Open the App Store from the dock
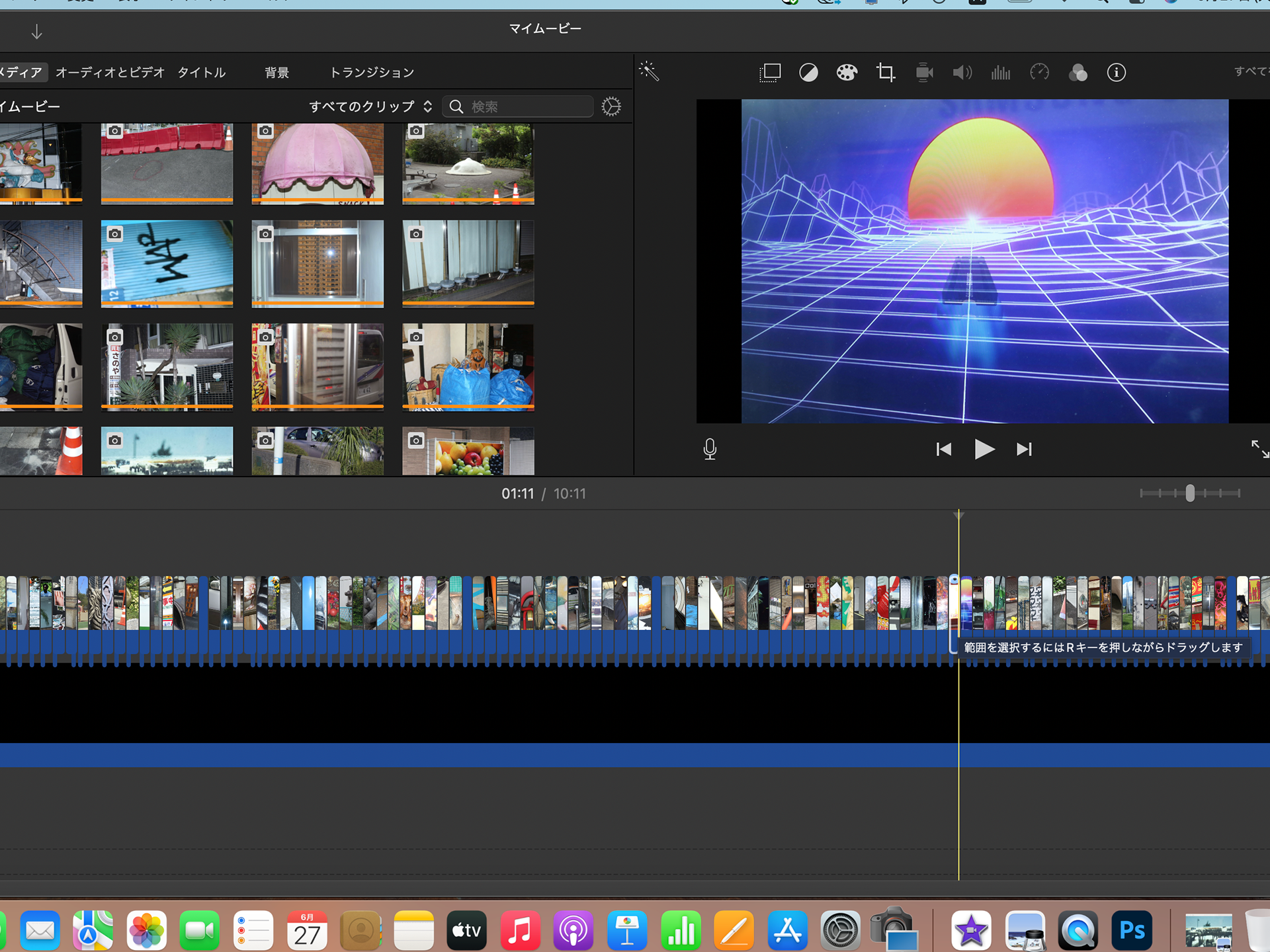The image size is (1270, 952). (x=787, y=931)
